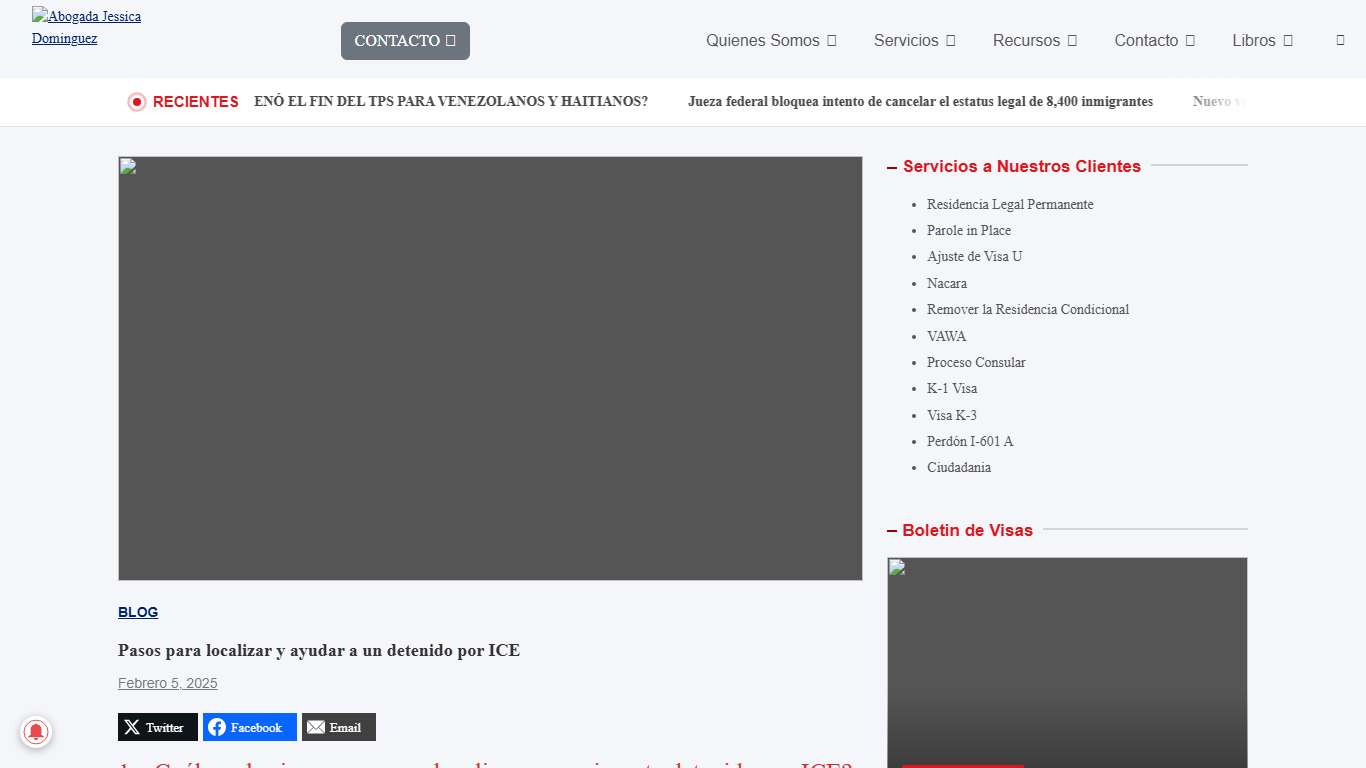Open the Parole in Place service

click(968, 230)
